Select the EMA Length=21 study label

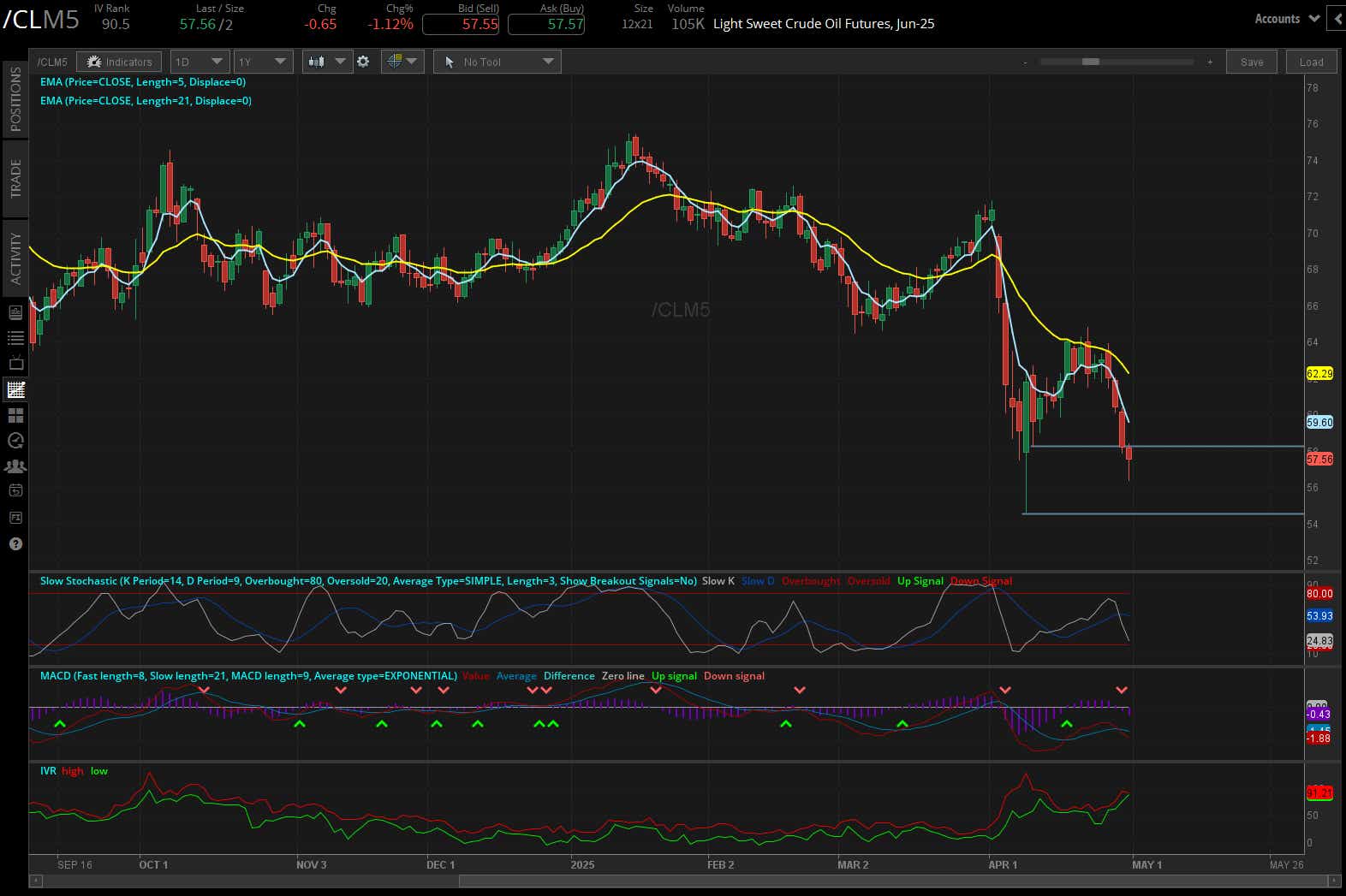coord(146,101)
